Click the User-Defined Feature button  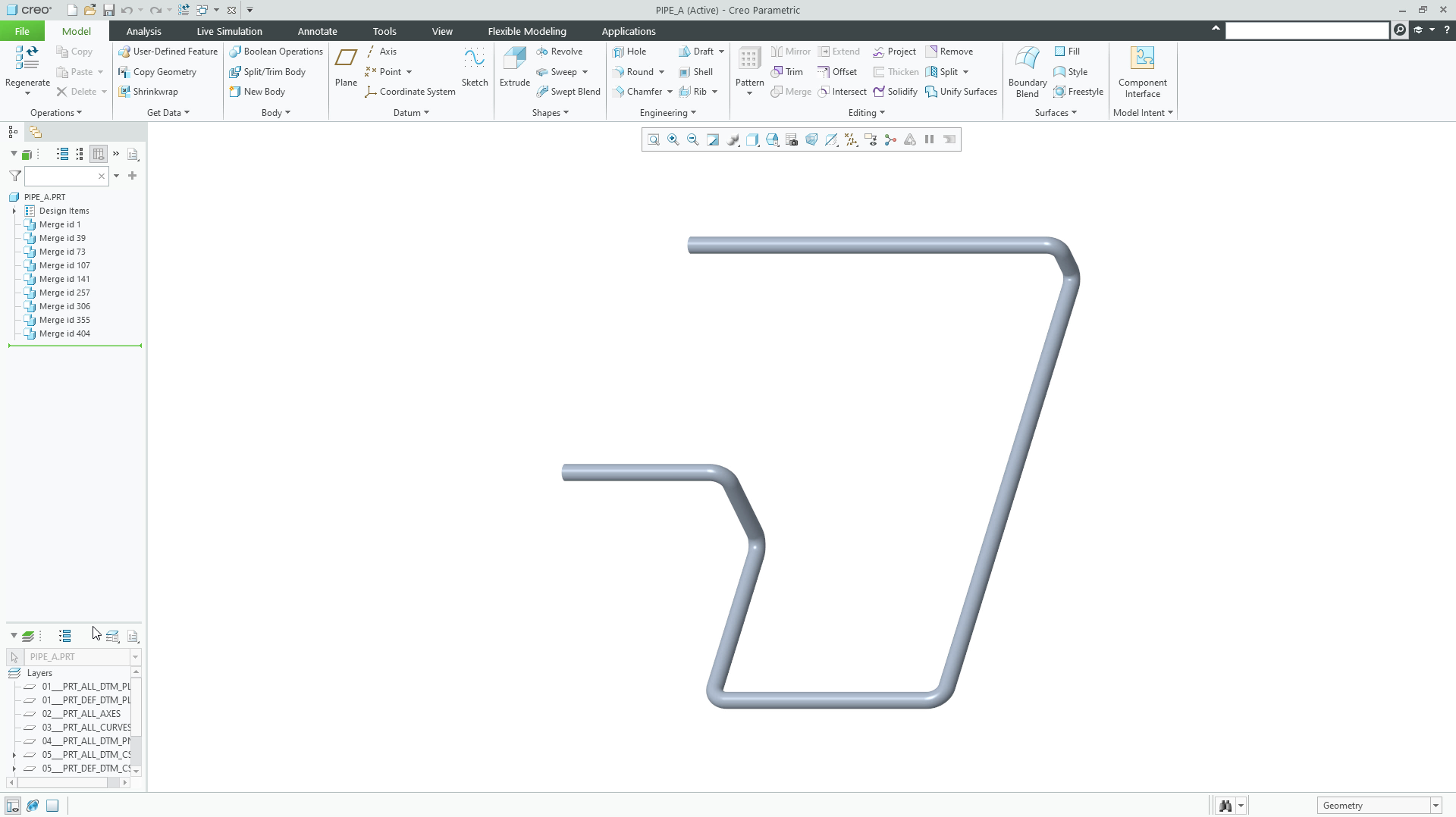[168, 52]
